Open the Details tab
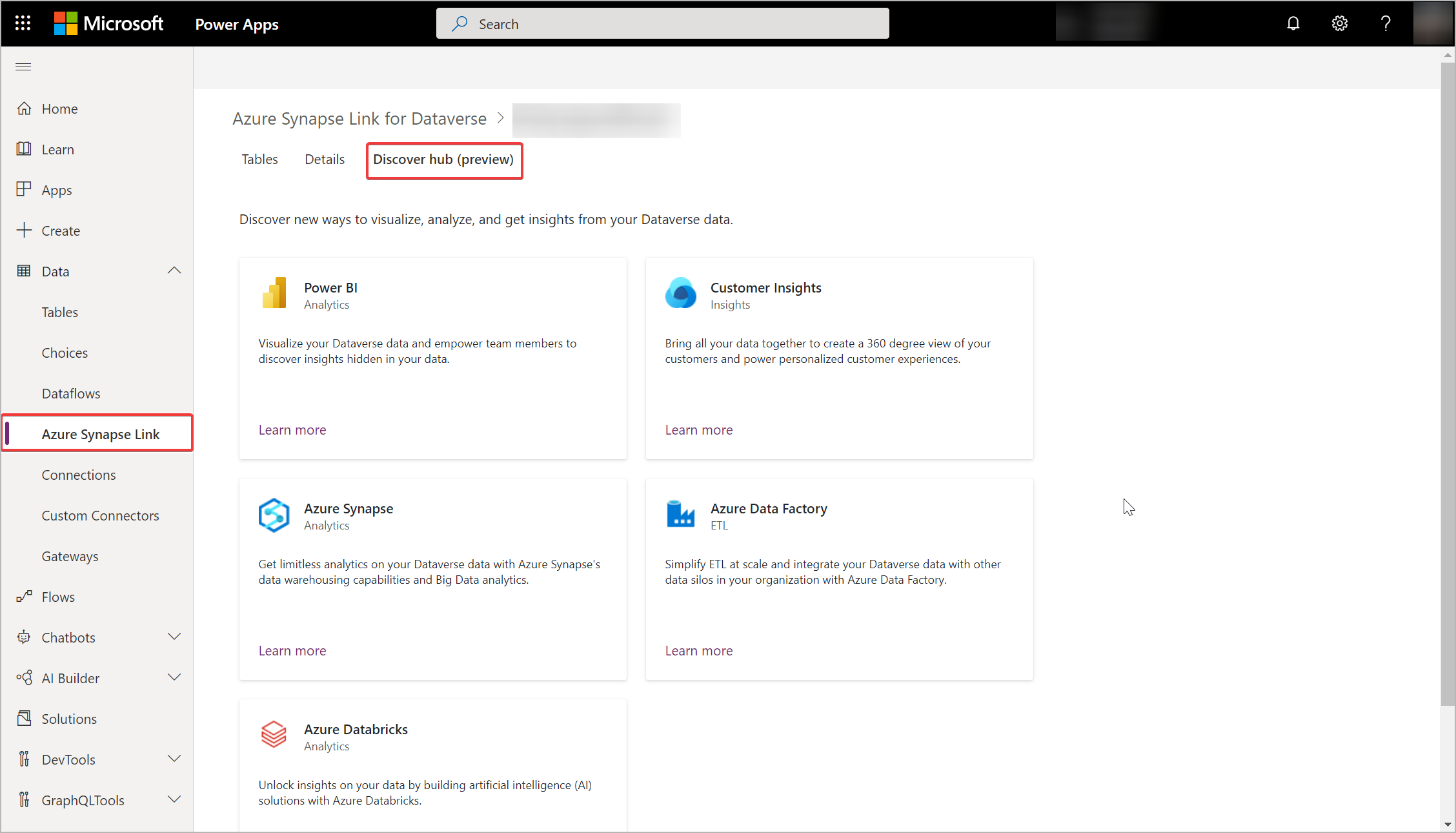 [325, 159]
